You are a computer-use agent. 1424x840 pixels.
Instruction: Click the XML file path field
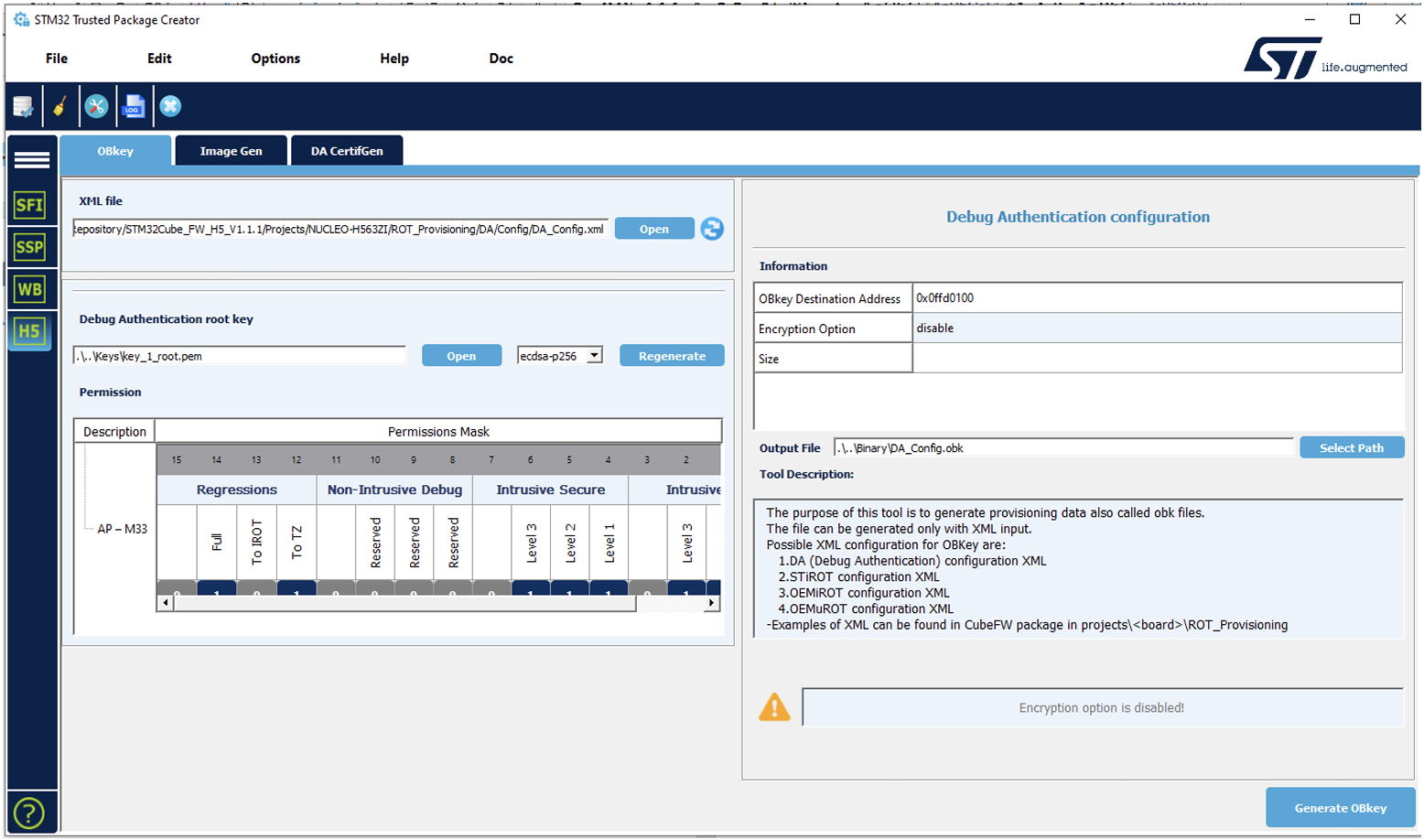[x=340, y=229]
